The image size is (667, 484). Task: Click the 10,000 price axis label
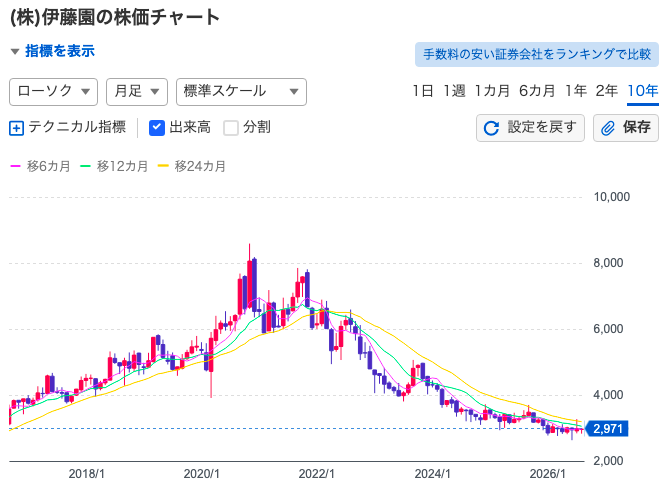tap(611, 197)
